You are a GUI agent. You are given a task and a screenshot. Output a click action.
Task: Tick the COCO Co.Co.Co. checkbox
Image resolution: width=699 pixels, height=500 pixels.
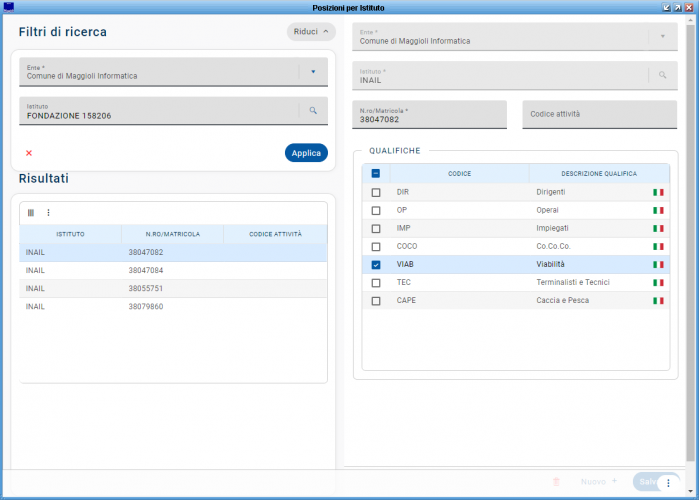pos(376,246)
